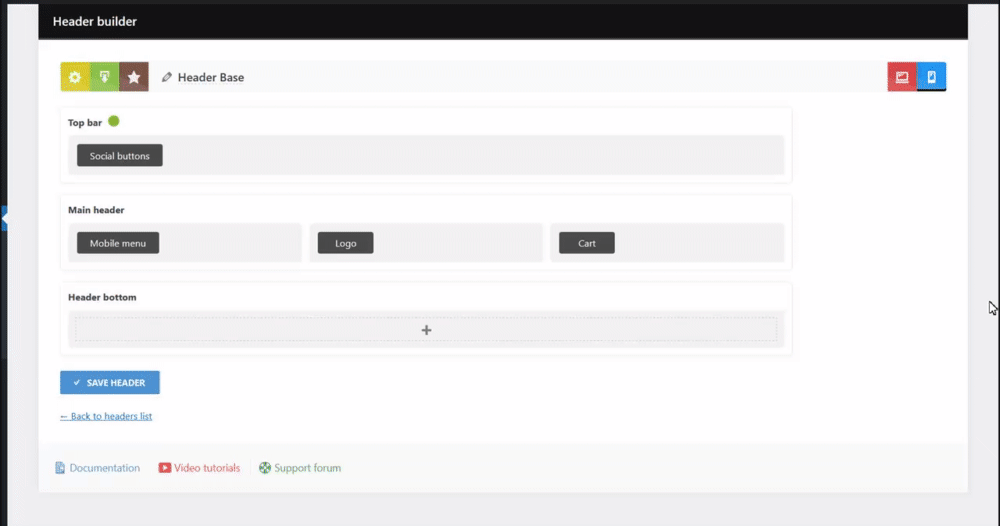The width and height of the screenshot is (1000, 526).
Task: Click the green import header icon
Action: click(105, 77)
